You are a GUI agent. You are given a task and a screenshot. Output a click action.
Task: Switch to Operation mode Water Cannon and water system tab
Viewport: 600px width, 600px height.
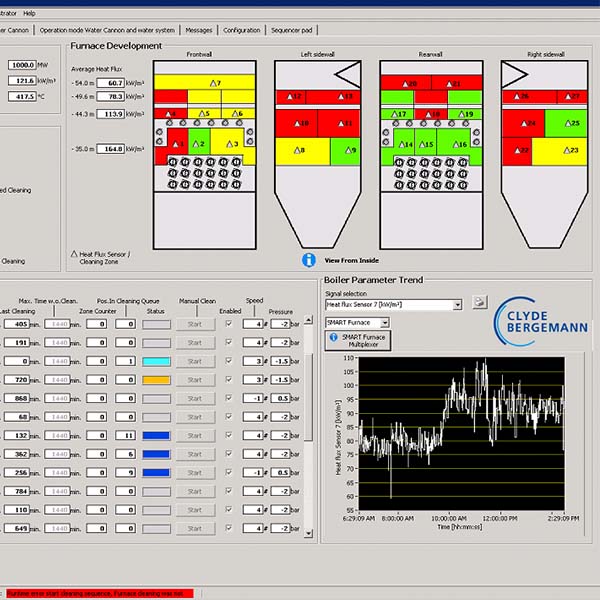(x=107, y=30)
